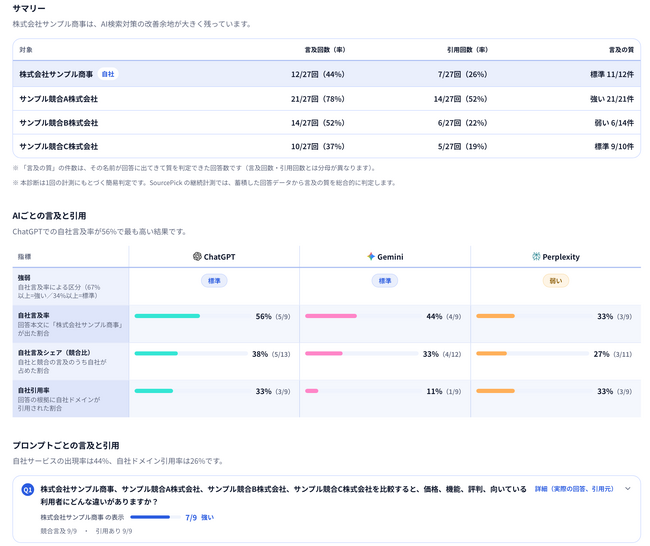The height and width of the screenshot is (546, 650).
Task: Click ChatGPT 自社言及率 56% progress bar
Action: pos(192,316)
